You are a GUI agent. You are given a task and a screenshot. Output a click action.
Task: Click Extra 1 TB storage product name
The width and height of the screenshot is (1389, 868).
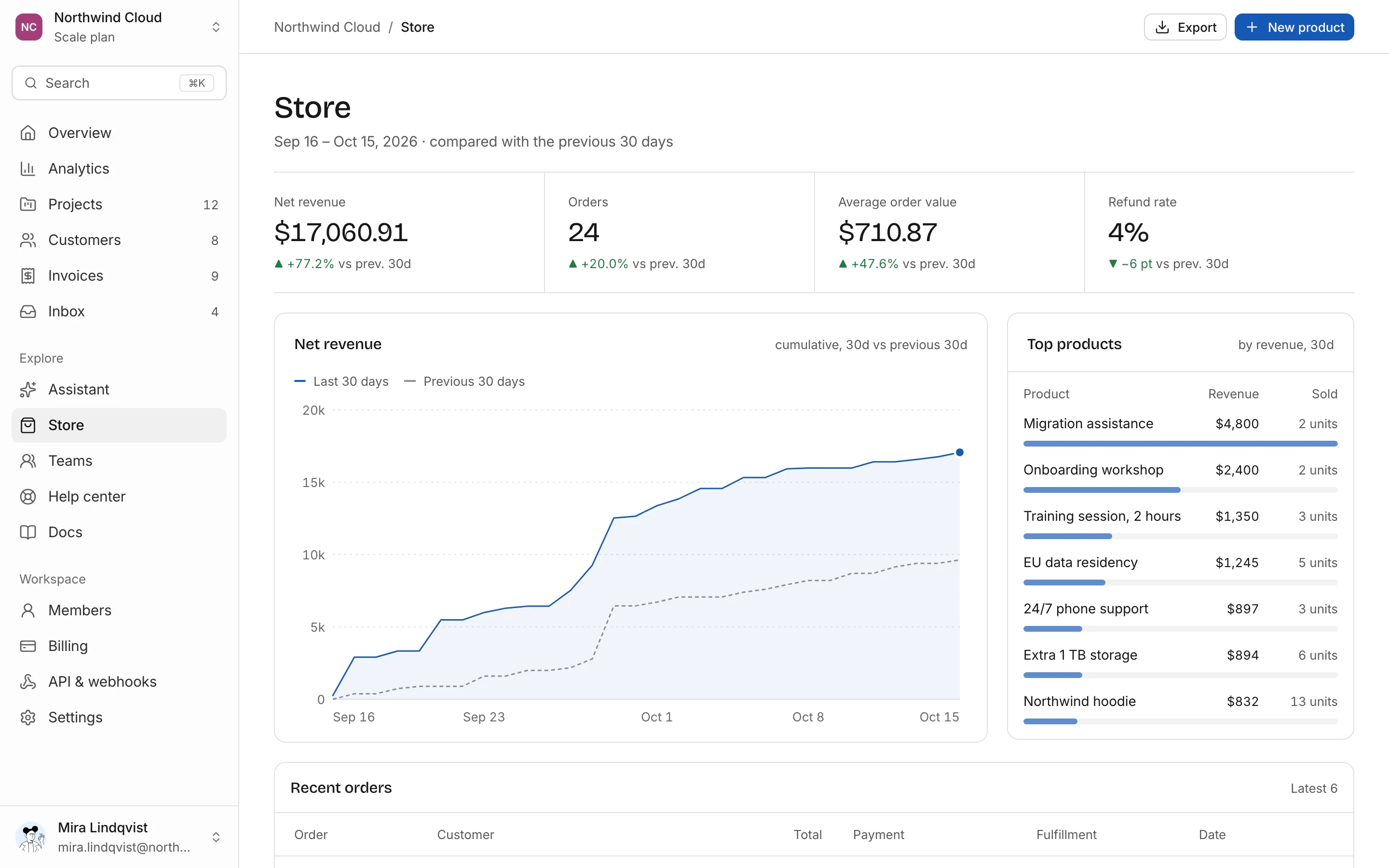(1080, 655)
